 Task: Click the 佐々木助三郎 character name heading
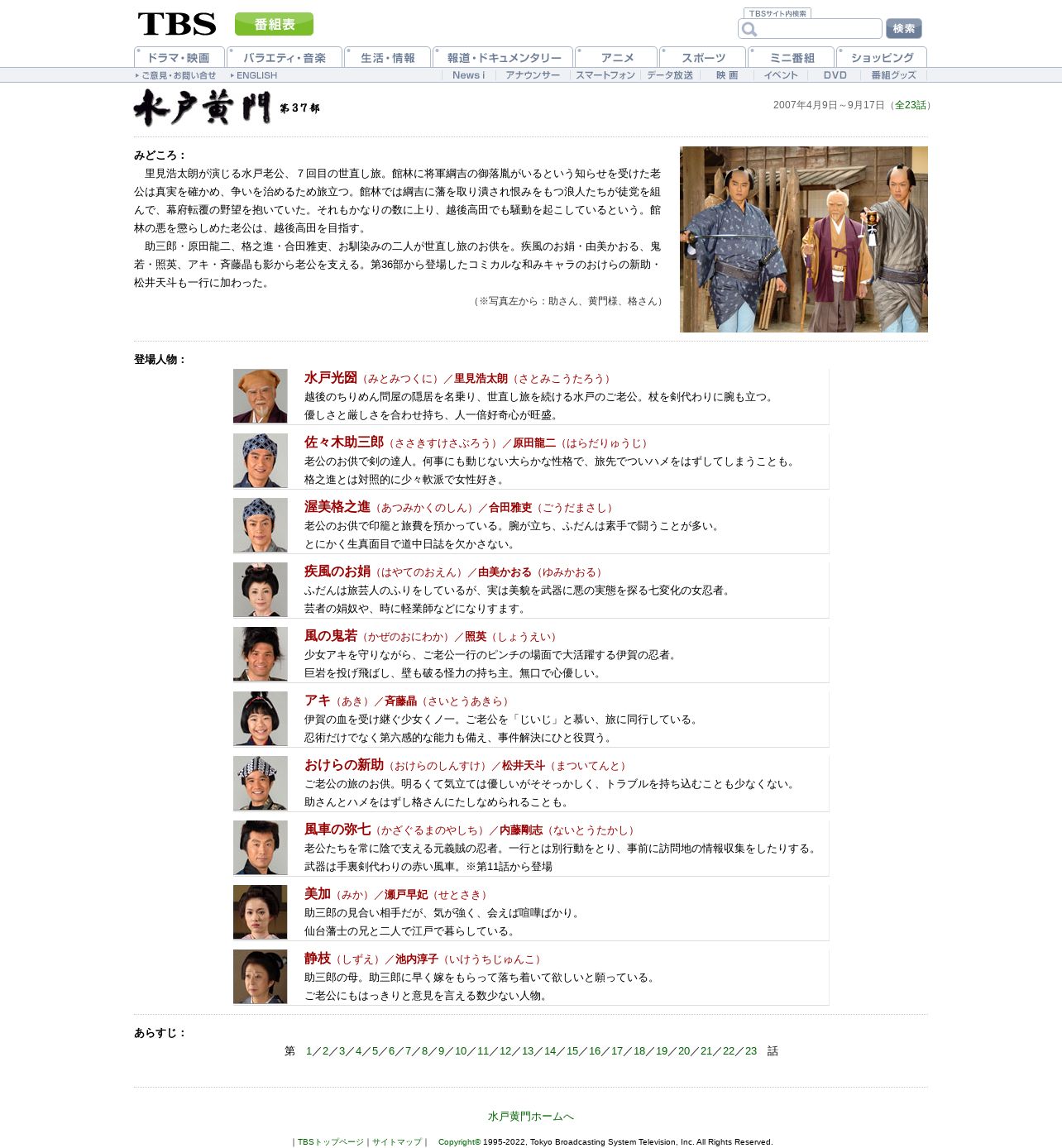[344, 442]
